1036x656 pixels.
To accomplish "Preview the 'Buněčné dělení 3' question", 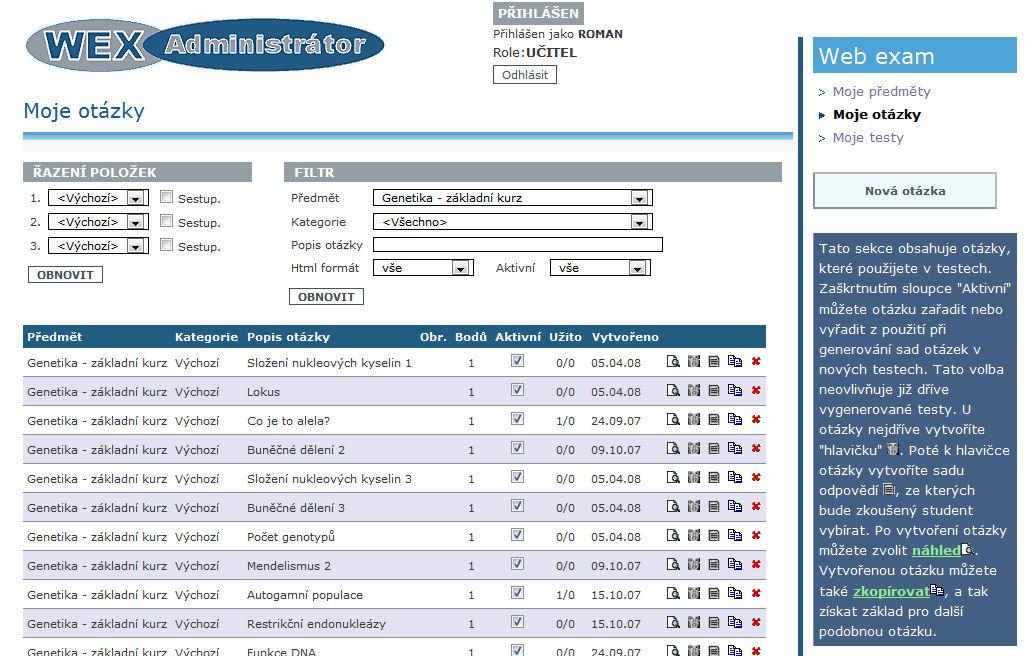I will coord(673,507).
